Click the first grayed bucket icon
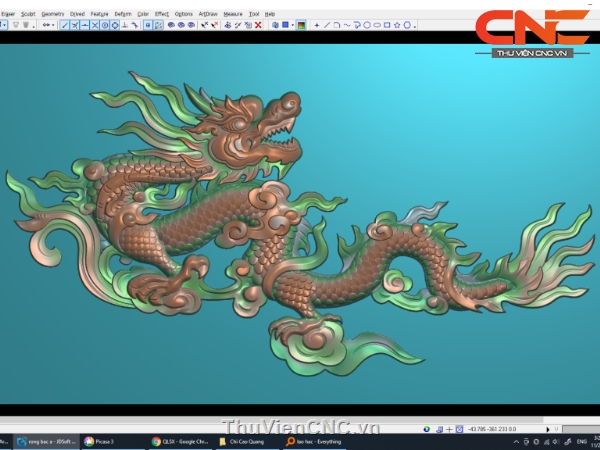The width and height of the screenshot is (600, 450). (x=16, y=25)
